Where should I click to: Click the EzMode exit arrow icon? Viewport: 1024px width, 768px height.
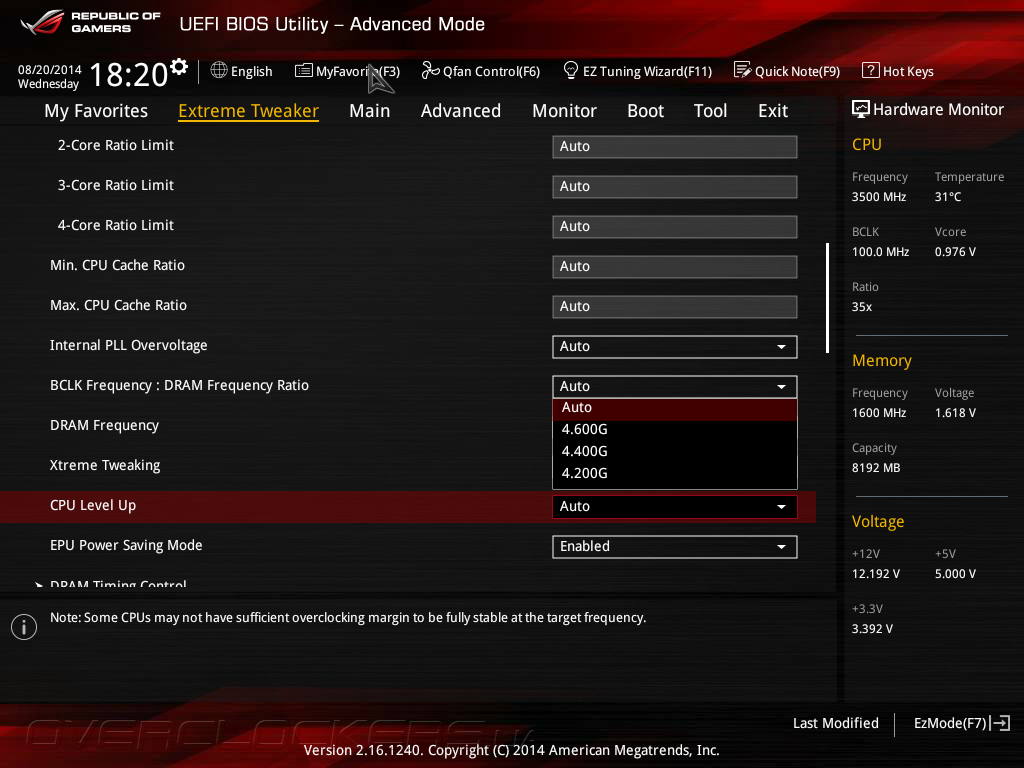tap(1000, 723)
